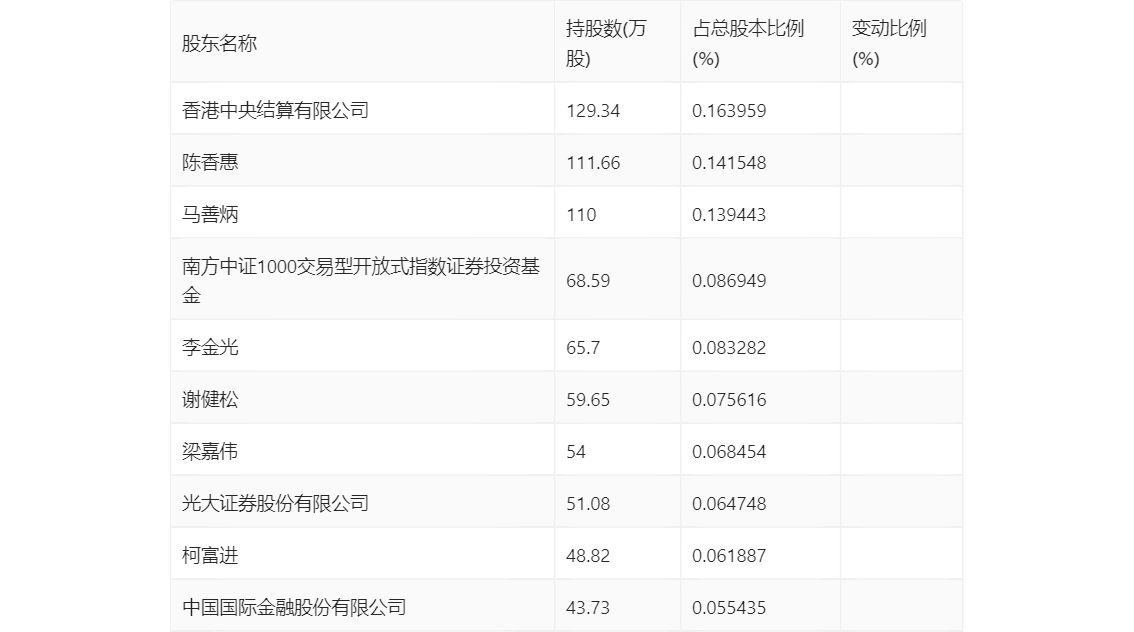Click the ratio value 0.139443
The height and width of the screenshot is (632, 1134).
729,215
